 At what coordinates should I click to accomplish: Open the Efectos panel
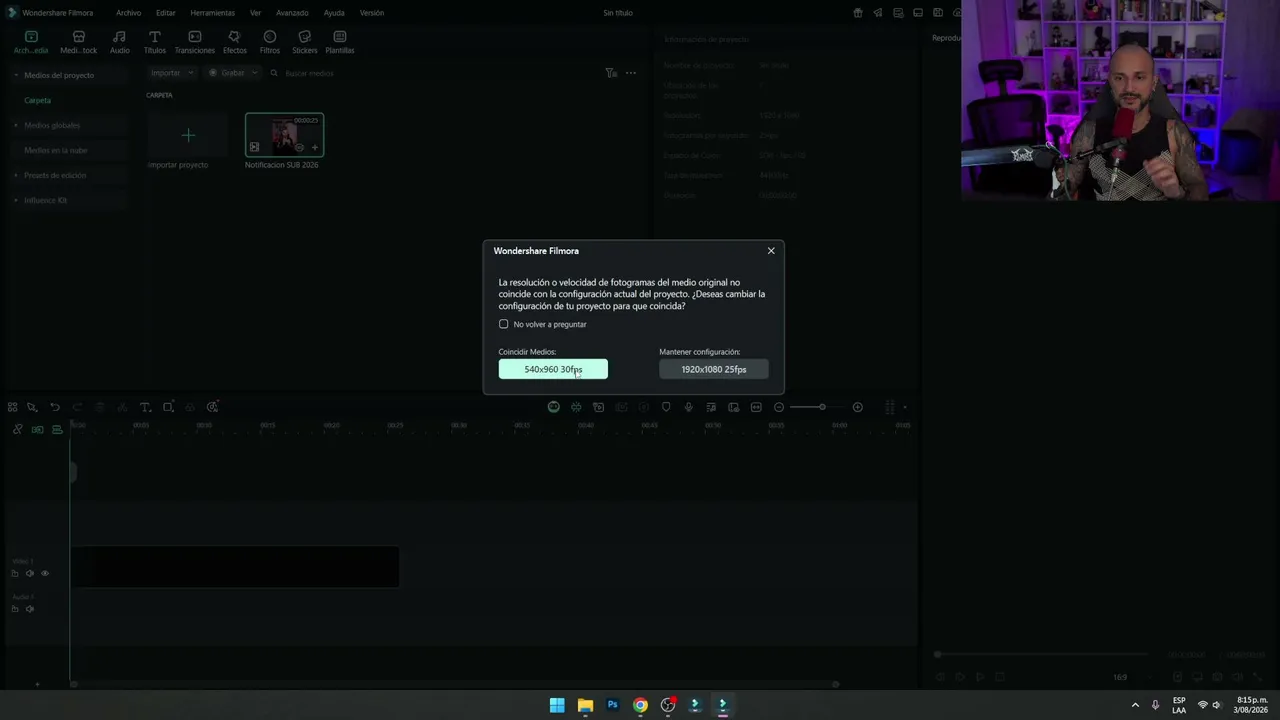pos(235,41)
